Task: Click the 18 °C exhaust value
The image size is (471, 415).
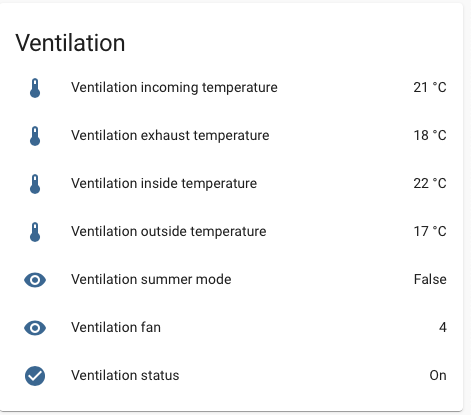Action: tap(430, 136)
